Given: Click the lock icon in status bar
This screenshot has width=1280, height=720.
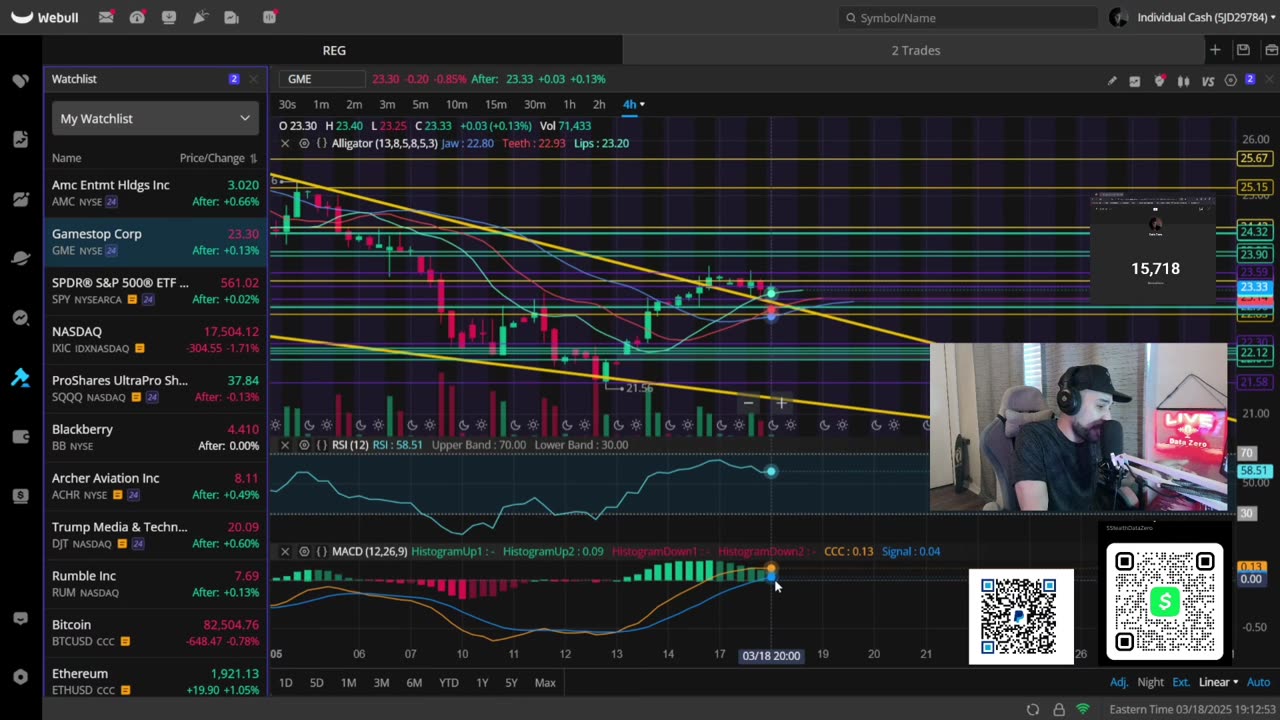Looking at the screenshot, I should (1059, 710).
